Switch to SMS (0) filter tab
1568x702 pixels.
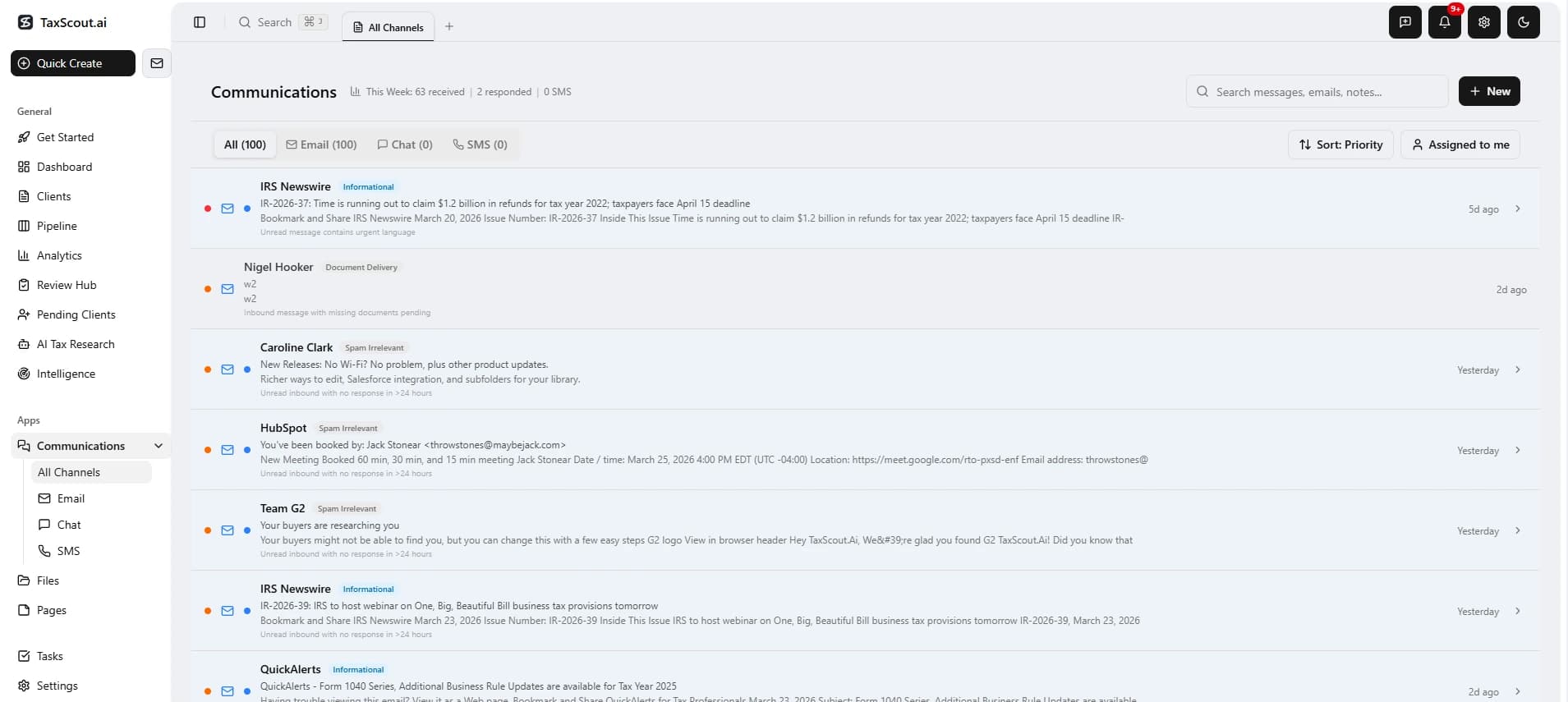[x=481, y=145]
